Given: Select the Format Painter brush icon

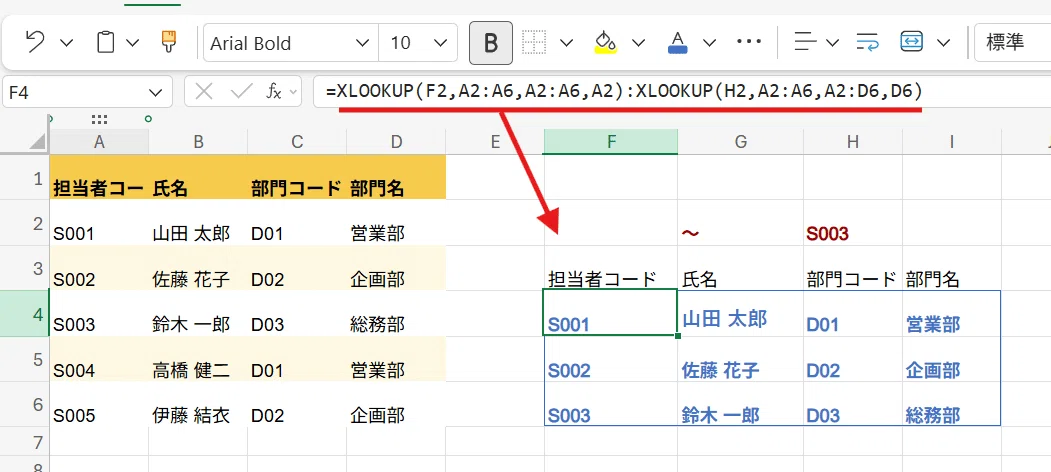Looking at the screenshot, I should pyautogui.click(x=168, y=42).
